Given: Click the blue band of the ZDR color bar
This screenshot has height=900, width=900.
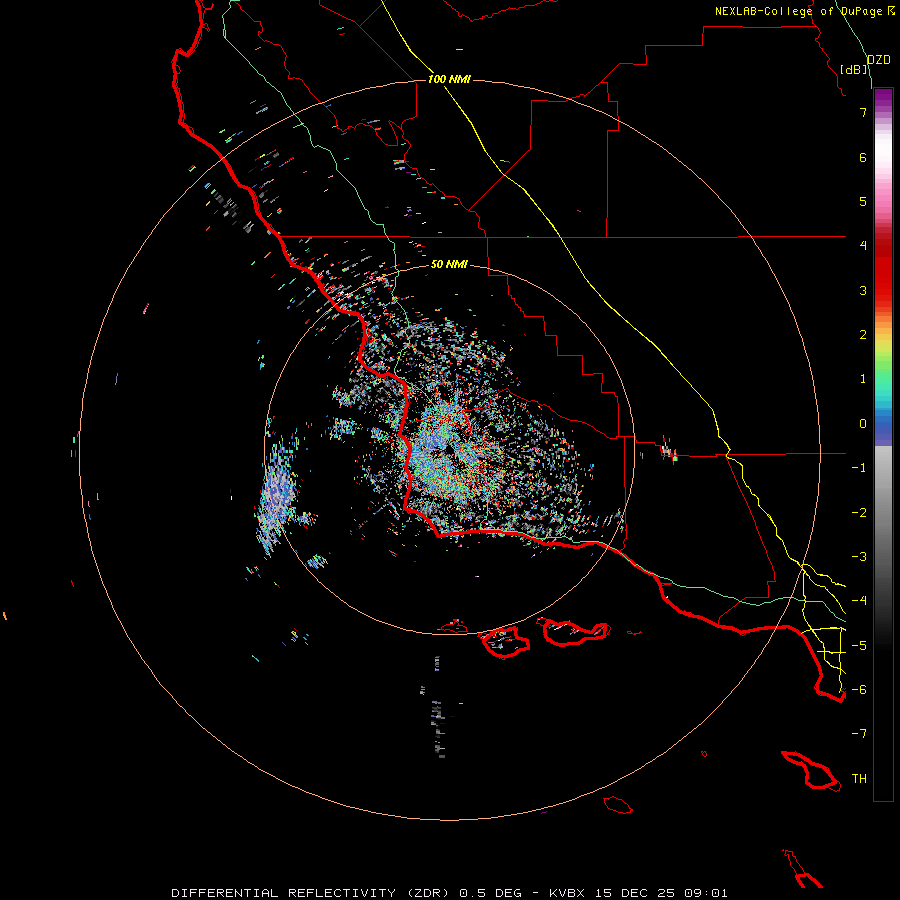Looking at the screenshot, I should pos(883,428).
